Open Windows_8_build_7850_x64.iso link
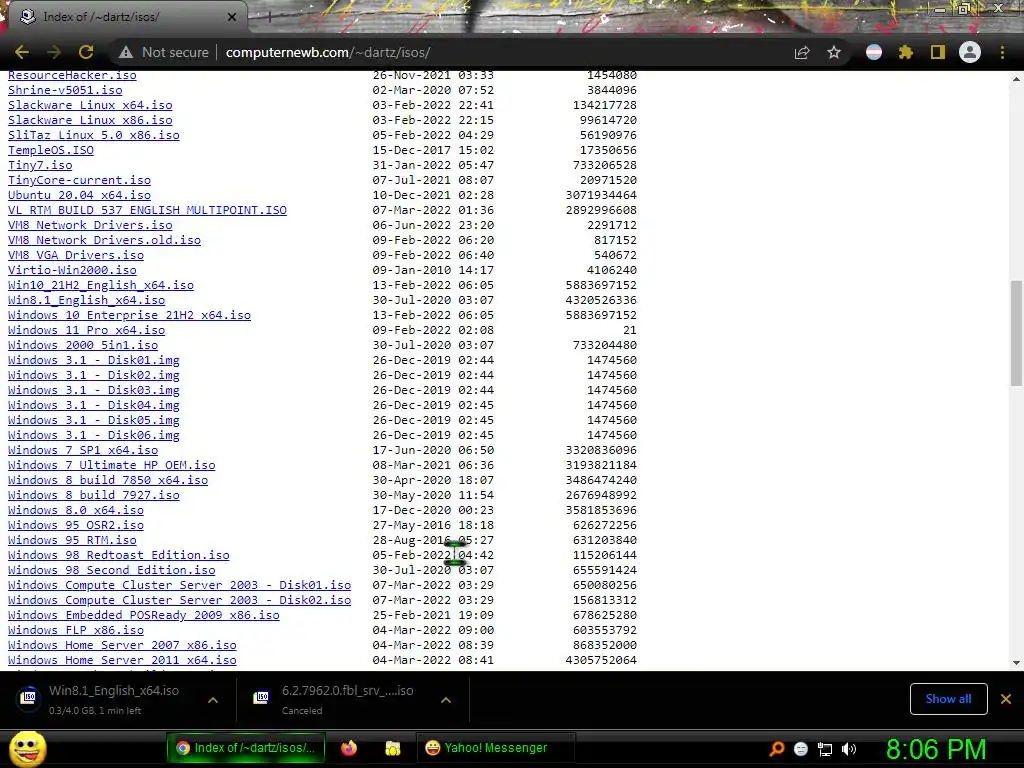This screenshot has height=768, width=1024. pos(108,481)
